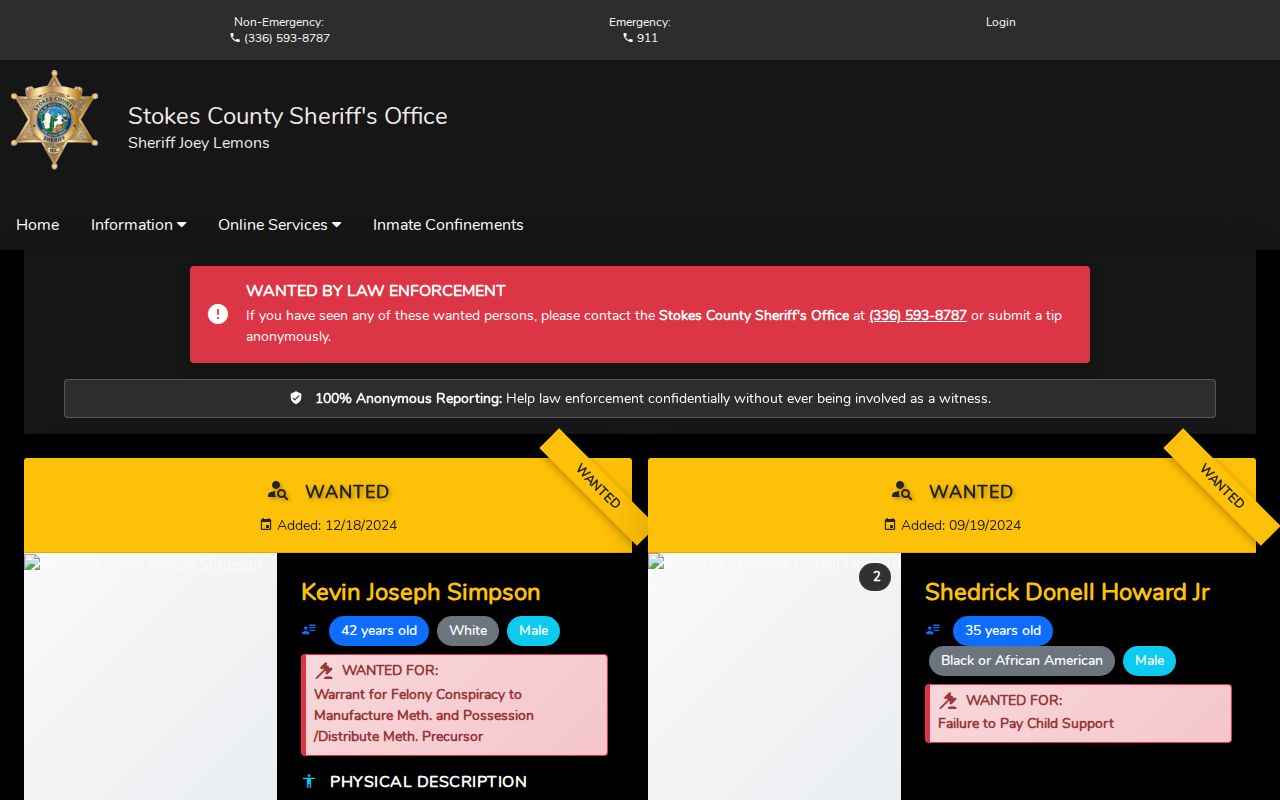Click calendar icon next to Added: 12/18/2024
The width and height of the screenshot is (1280, 800).
[266, 525]
